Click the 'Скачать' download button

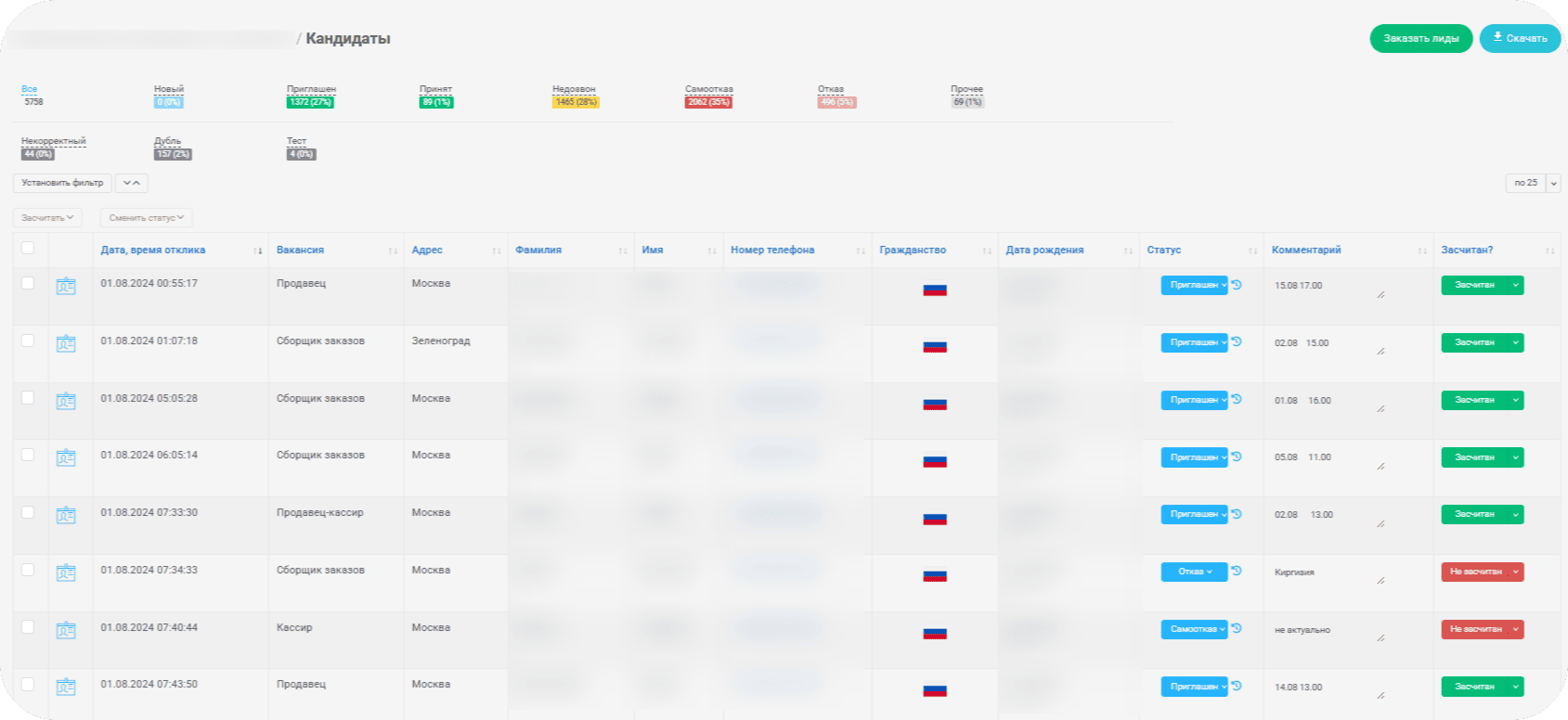tap(1521, 38)
